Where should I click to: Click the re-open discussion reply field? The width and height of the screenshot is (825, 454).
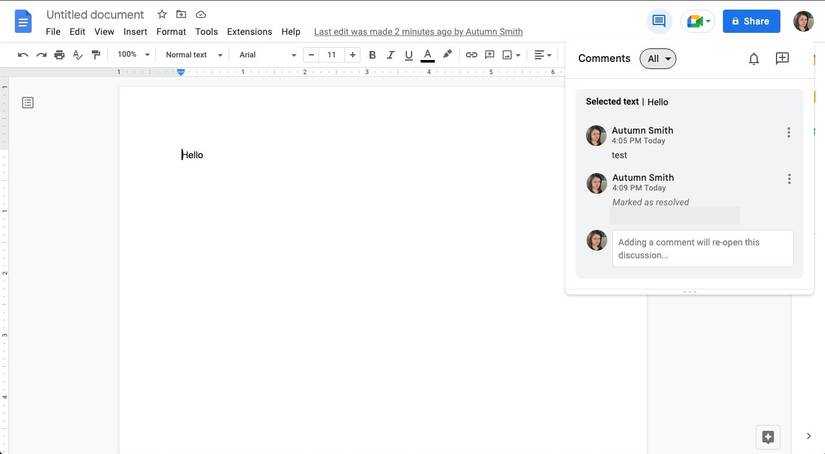pos(702,248)
